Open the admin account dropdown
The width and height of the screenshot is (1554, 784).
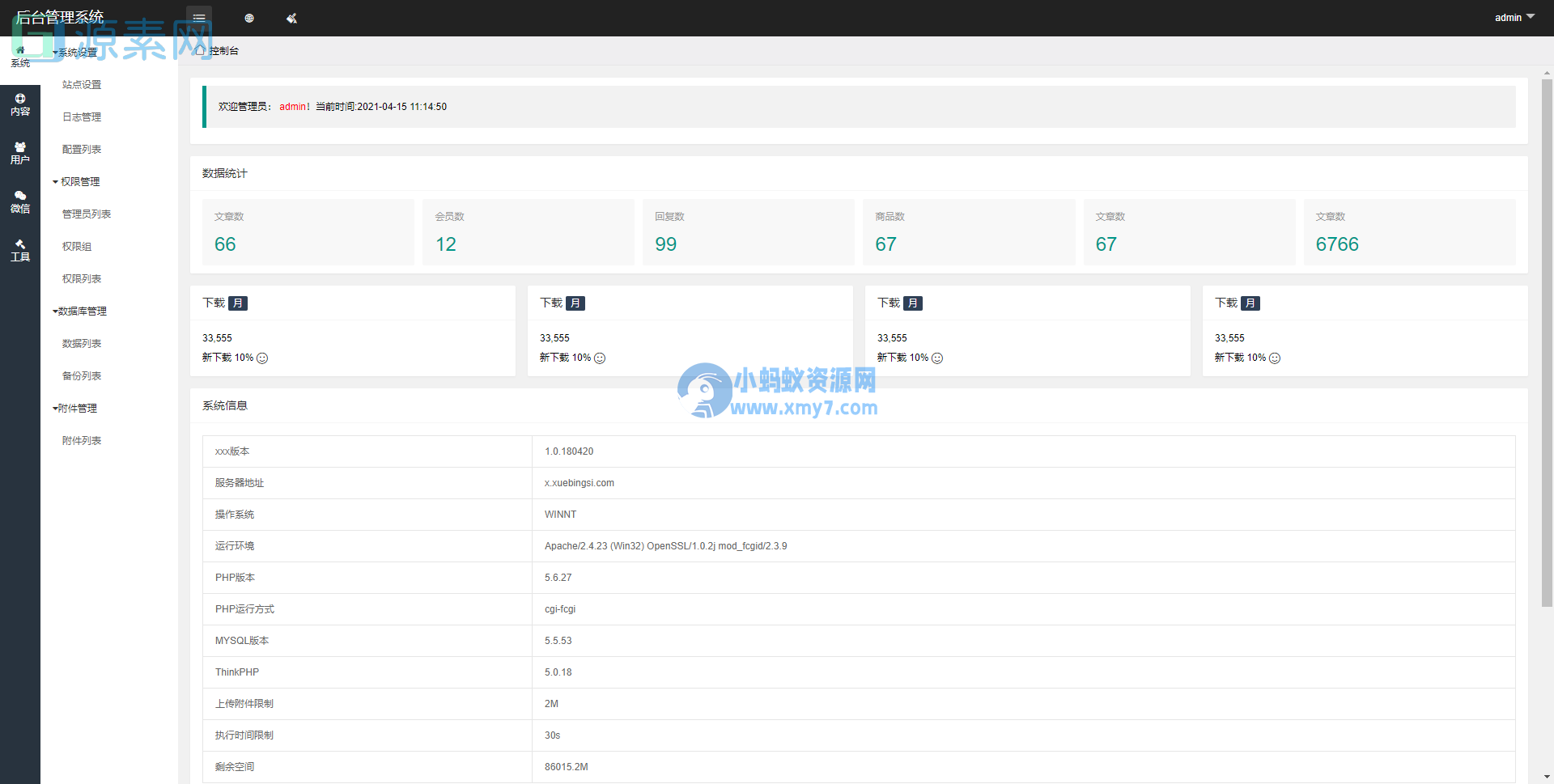[x=1513, y=17]
